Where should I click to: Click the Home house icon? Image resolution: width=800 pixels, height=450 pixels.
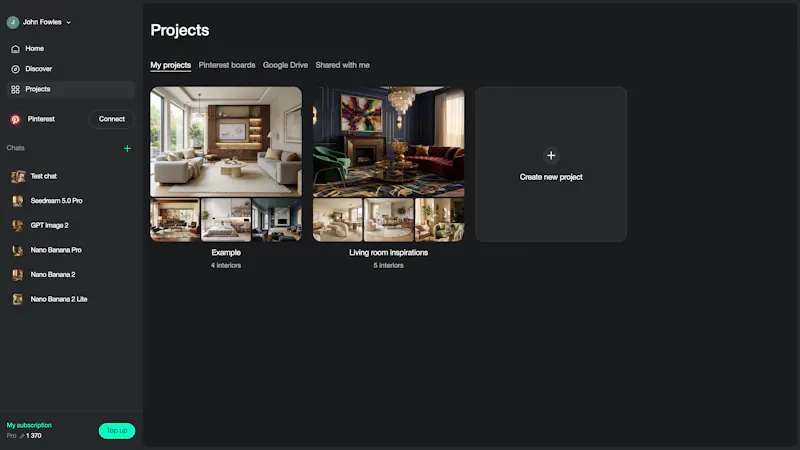[15, 48]
